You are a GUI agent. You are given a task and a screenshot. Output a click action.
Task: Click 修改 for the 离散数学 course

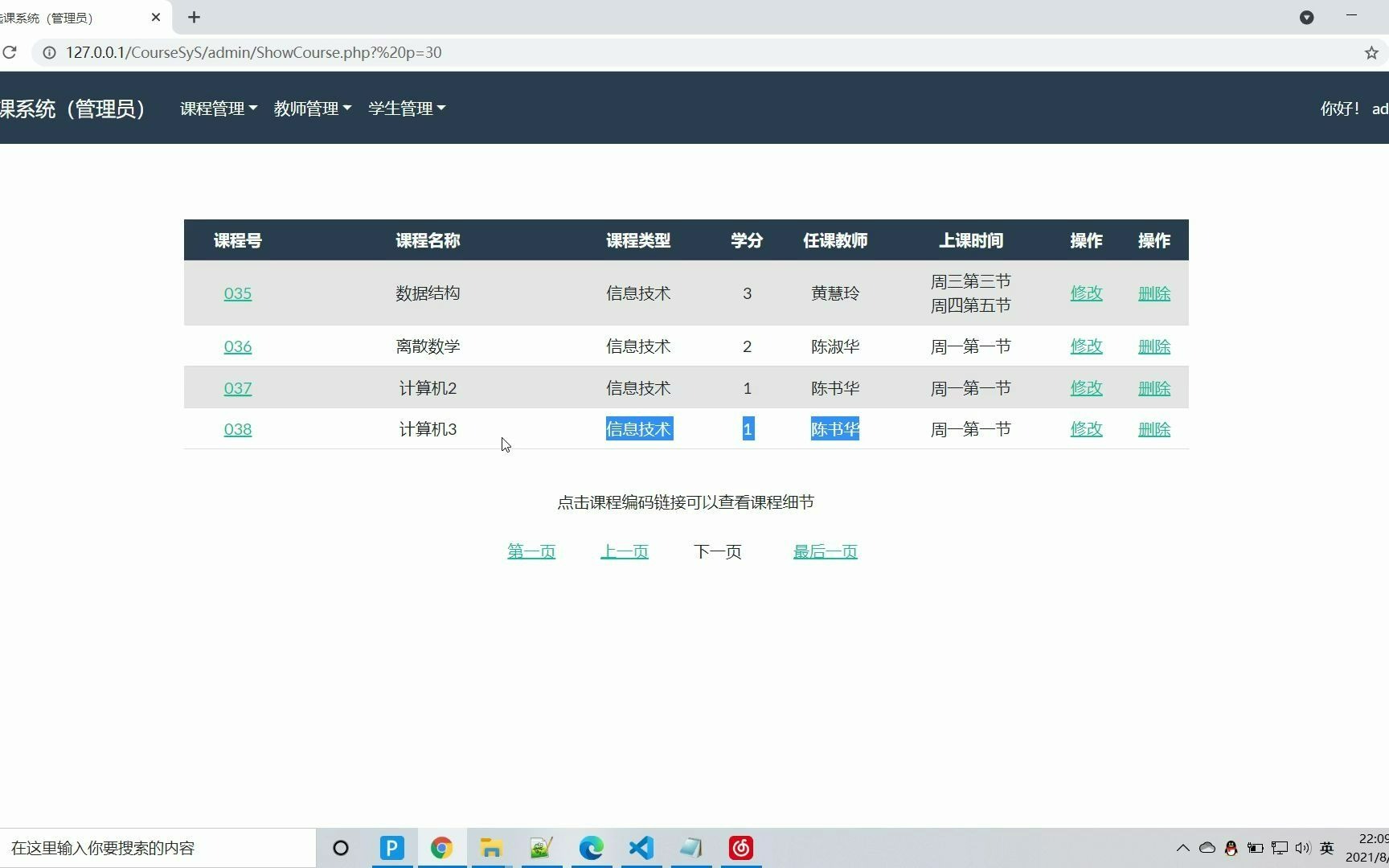(x=1086, y=346)
